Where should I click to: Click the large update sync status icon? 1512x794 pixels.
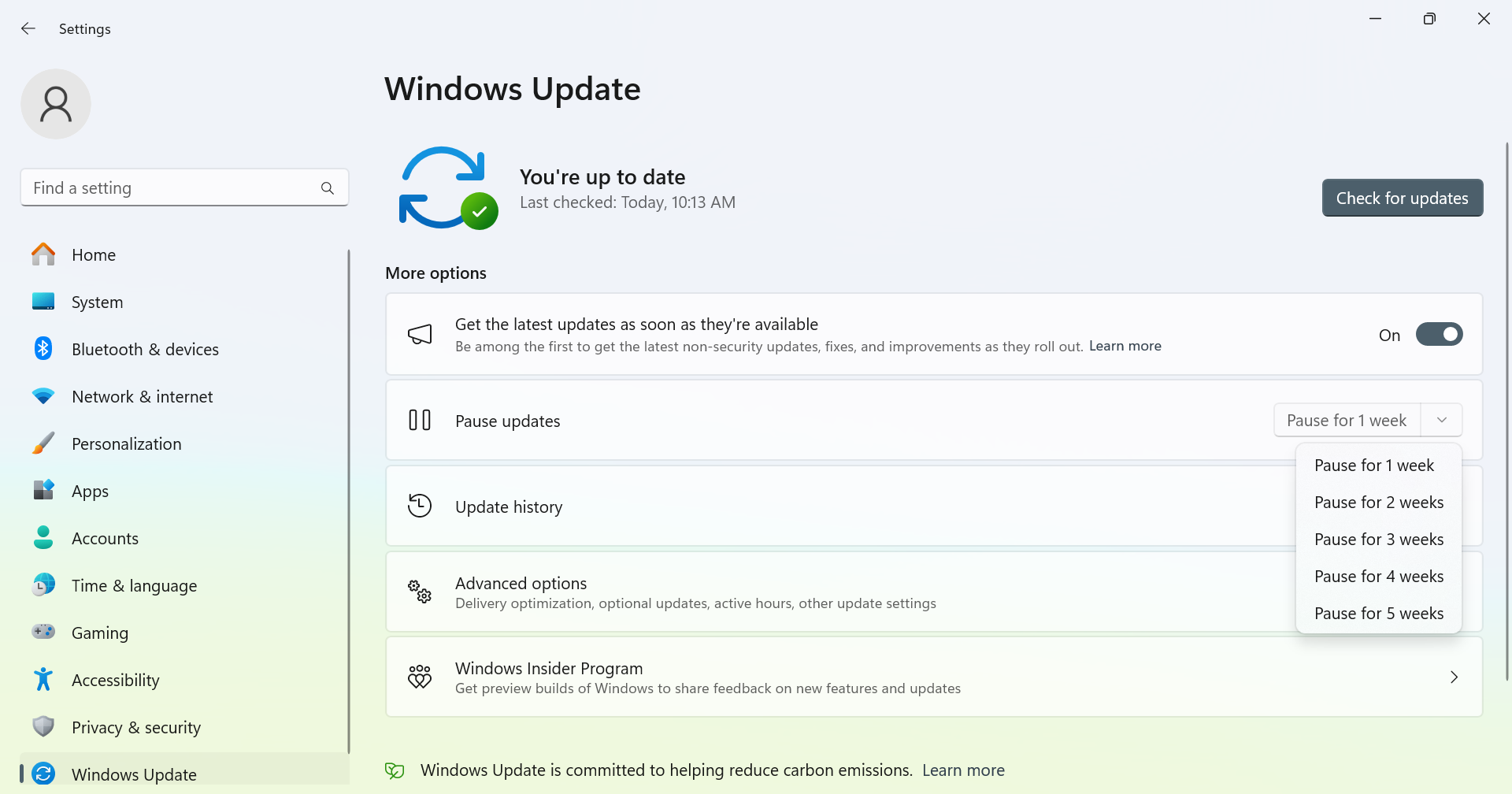pos(448,188)
